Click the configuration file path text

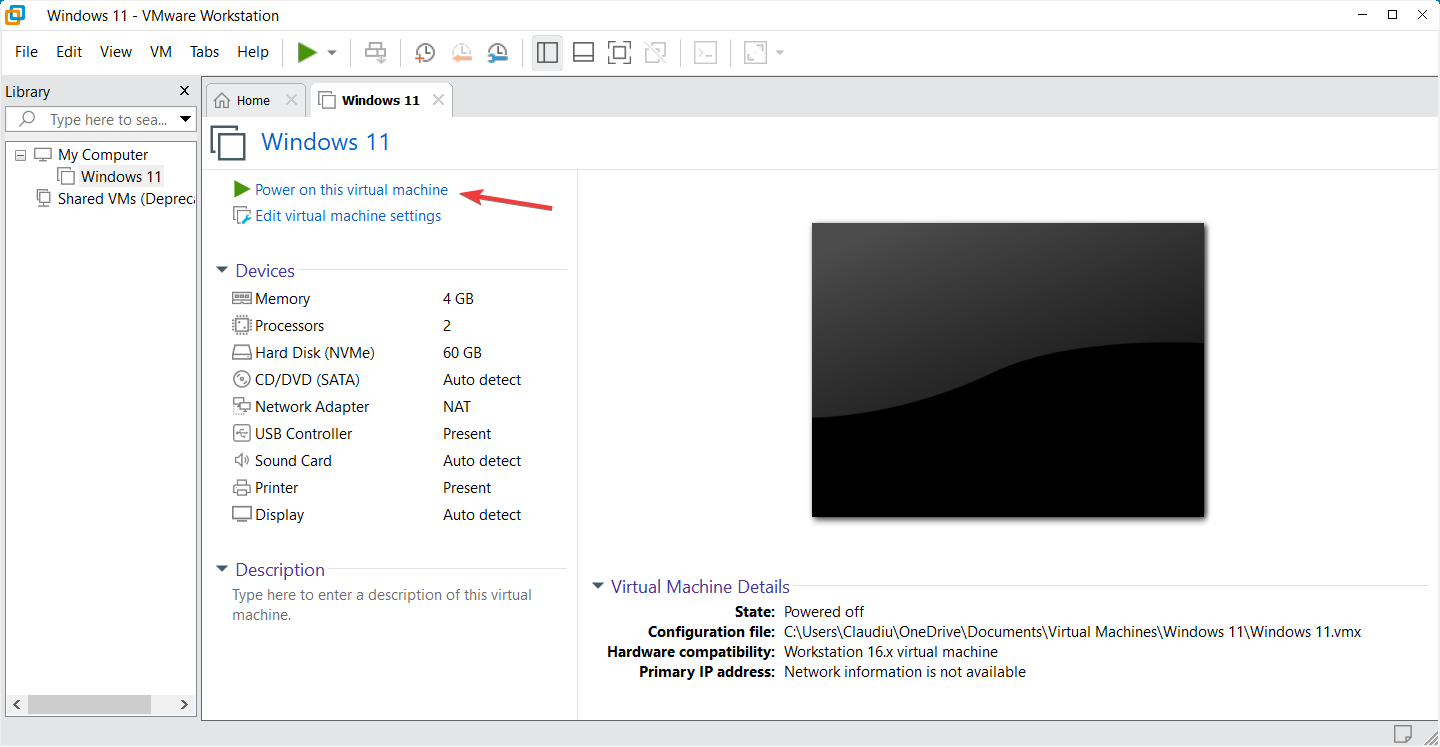click(x=1072, y=632)
